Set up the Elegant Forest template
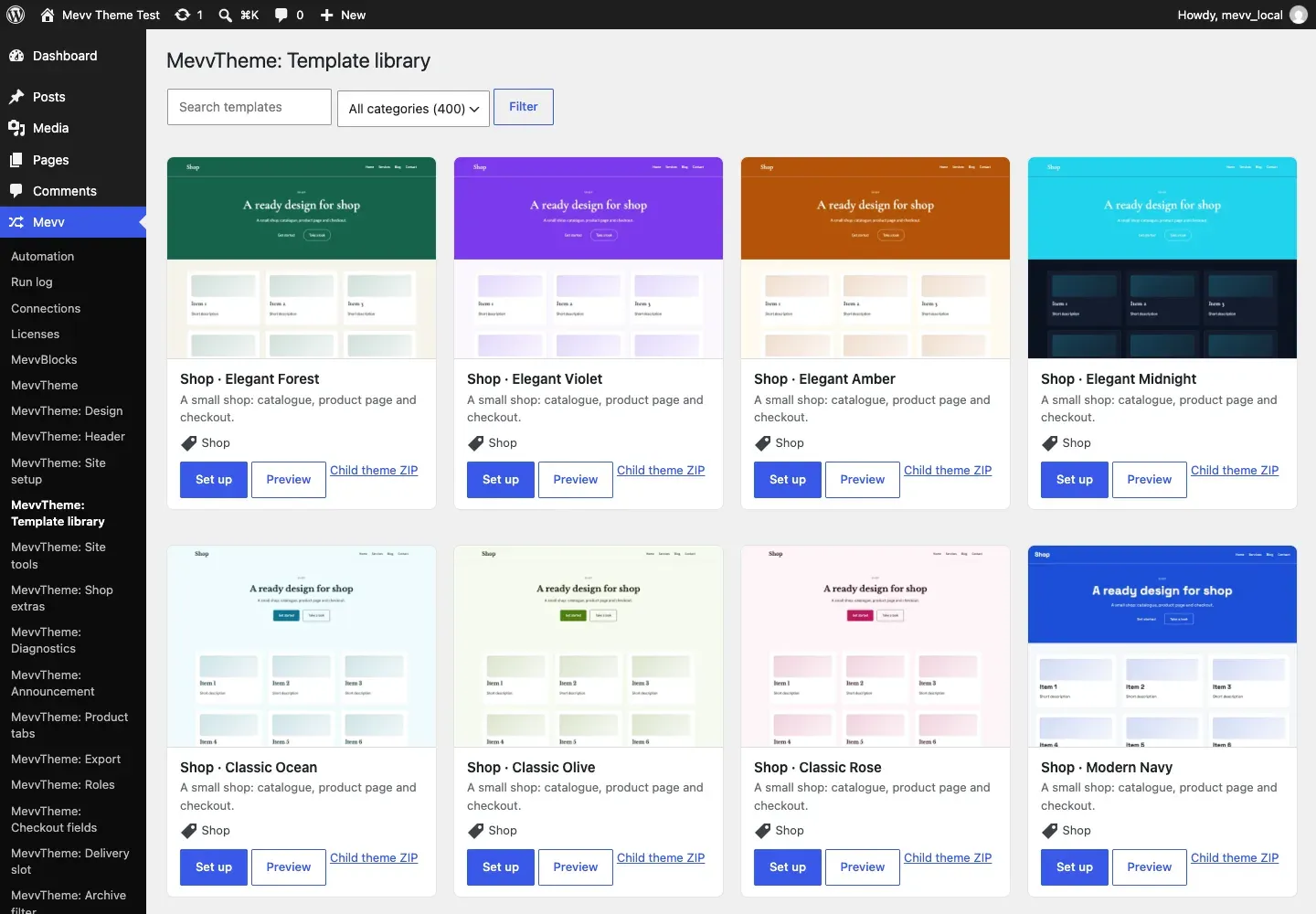This screenshot has height=914, width=1316. 214,480
